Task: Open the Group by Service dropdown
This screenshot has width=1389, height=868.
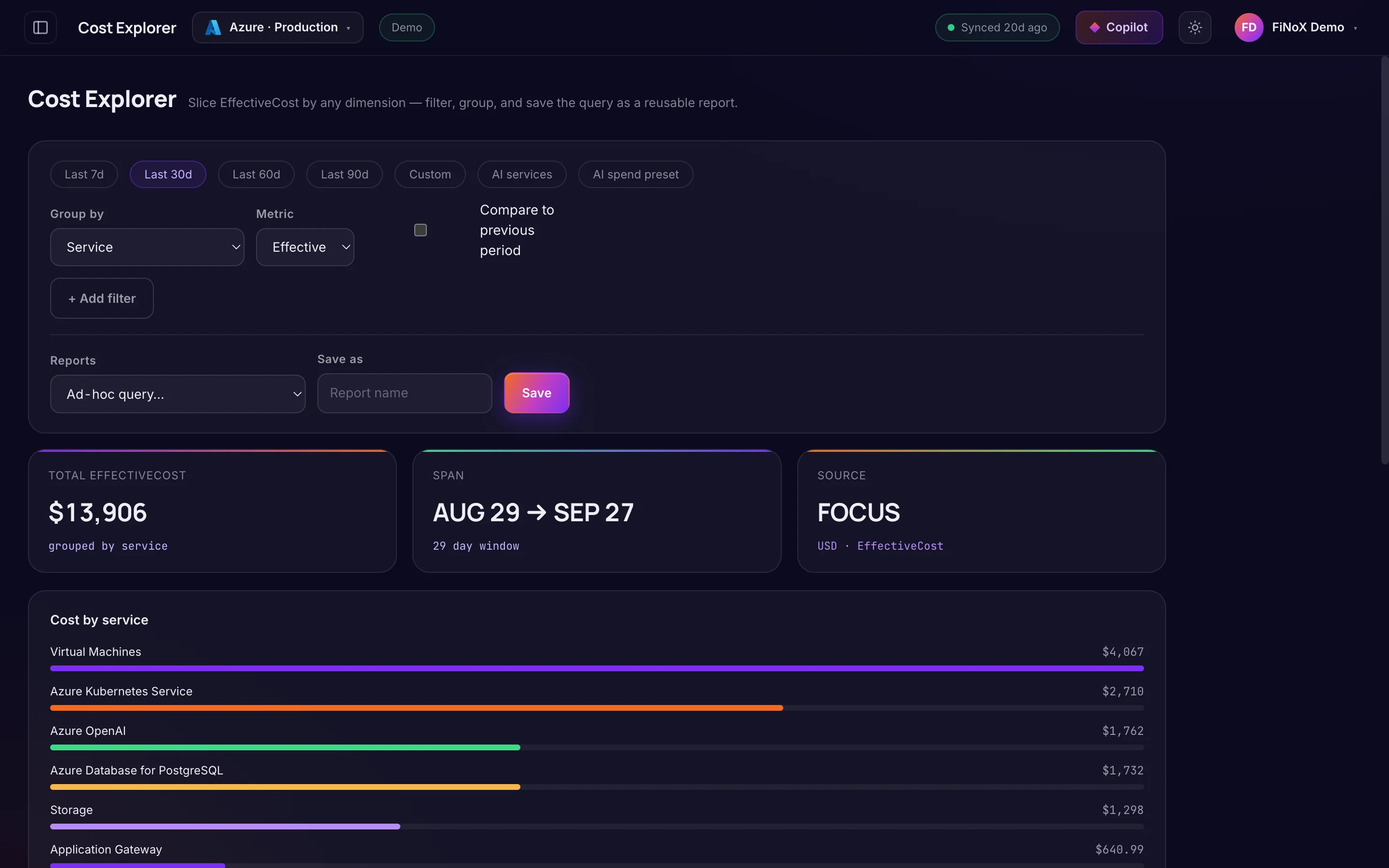Action: point(147,247)
